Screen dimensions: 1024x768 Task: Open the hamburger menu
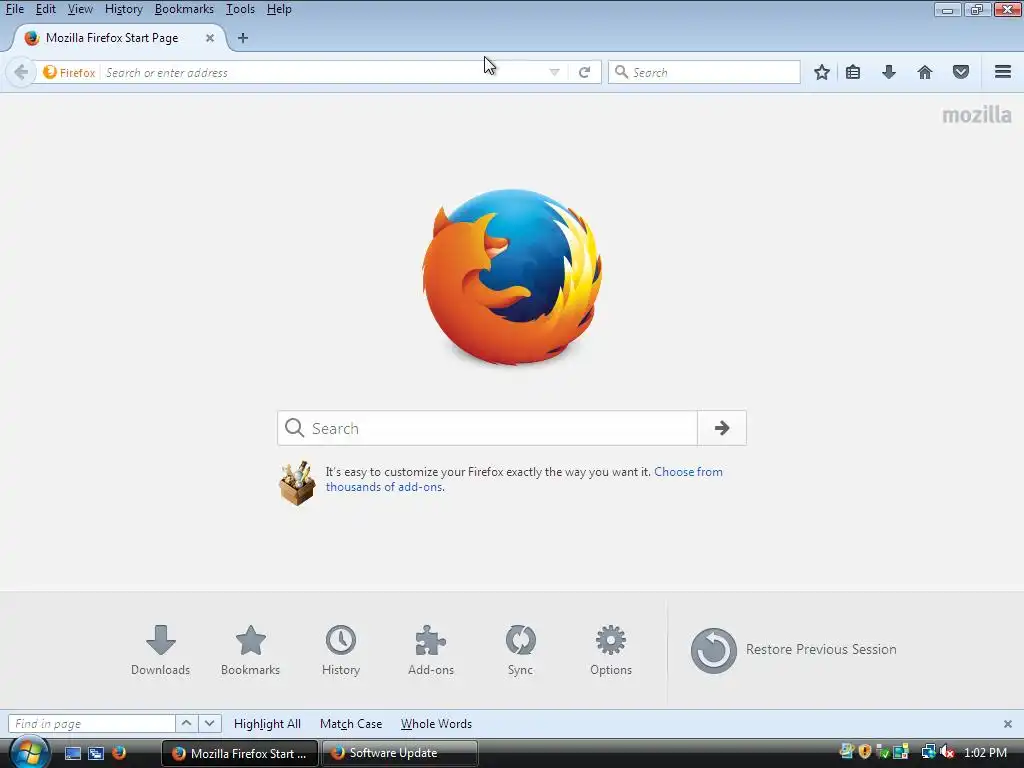tap(1003, 72)
